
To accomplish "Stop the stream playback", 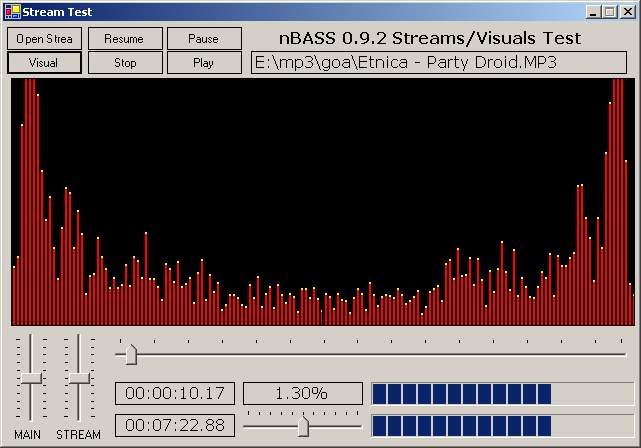I will (125, 63).
